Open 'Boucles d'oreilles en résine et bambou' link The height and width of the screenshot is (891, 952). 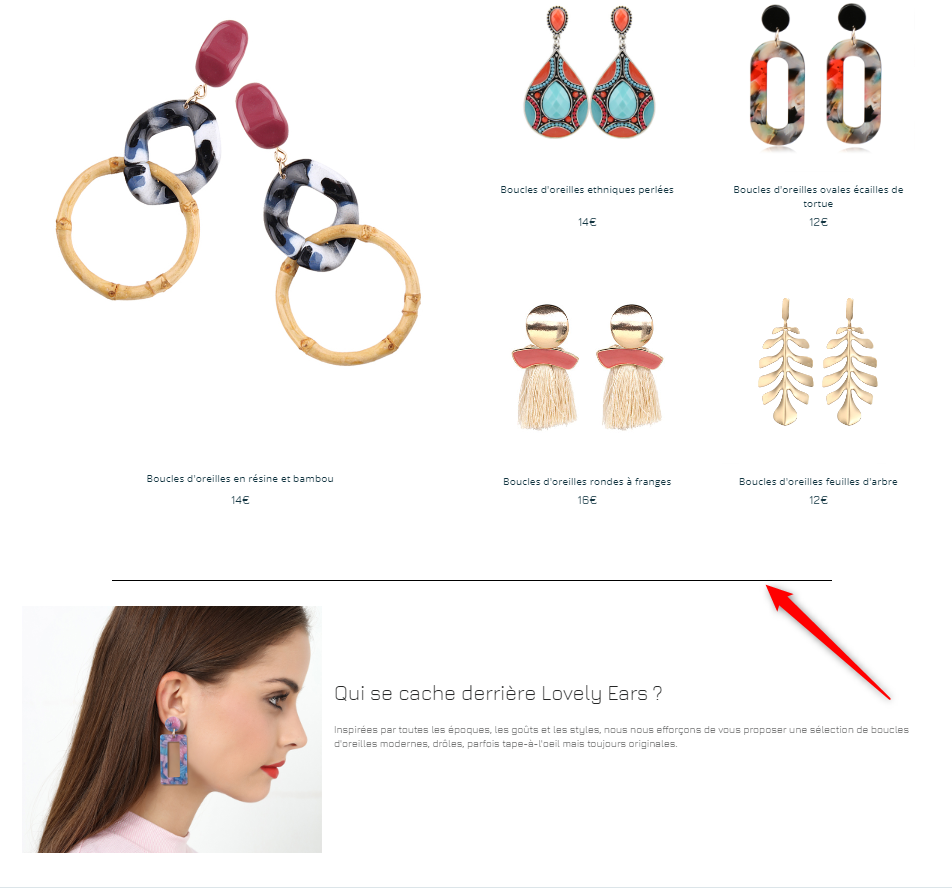240,478
